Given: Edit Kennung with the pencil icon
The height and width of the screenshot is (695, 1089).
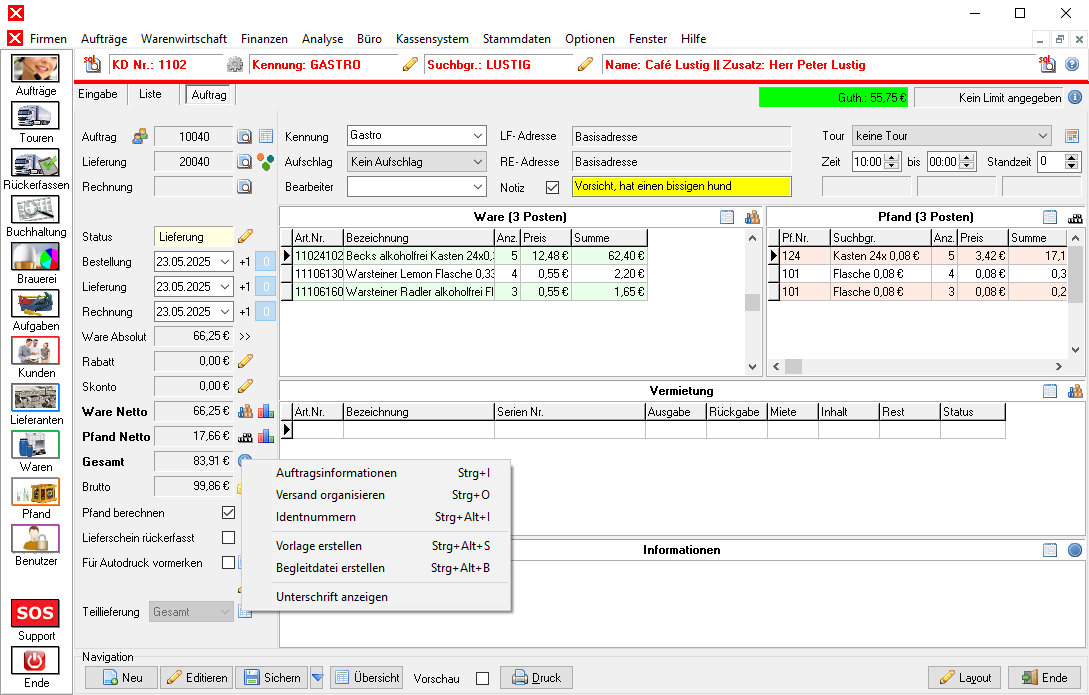Looking at the screenshot, I should pyautogui.click(x=410, y=65).
